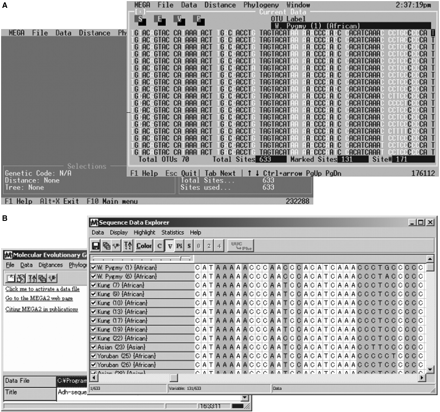
Task: Toggle the V variable sites button
Action: (x=170, y=246)
